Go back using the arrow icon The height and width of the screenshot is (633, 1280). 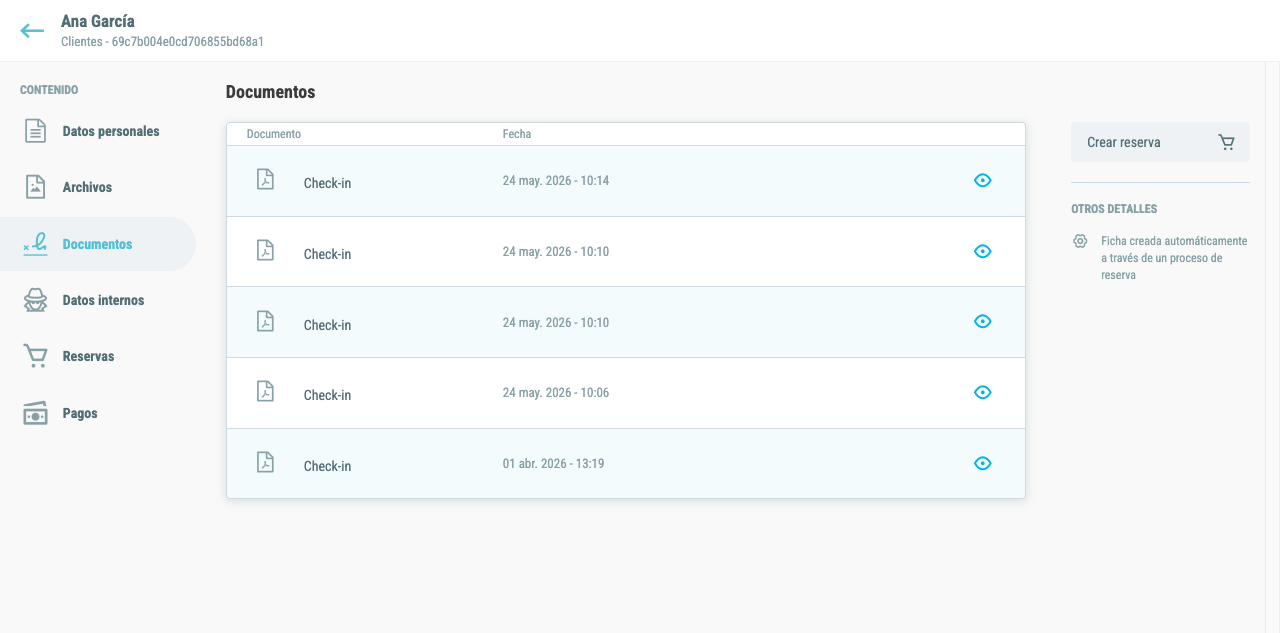pos(32,31)
